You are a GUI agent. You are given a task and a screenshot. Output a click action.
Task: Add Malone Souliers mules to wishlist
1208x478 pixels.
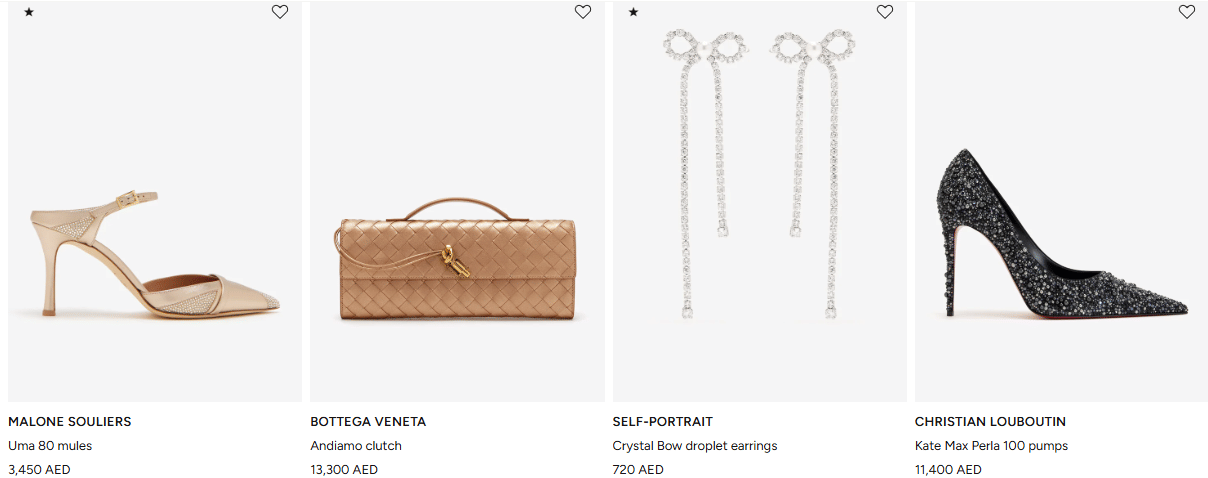280,12
